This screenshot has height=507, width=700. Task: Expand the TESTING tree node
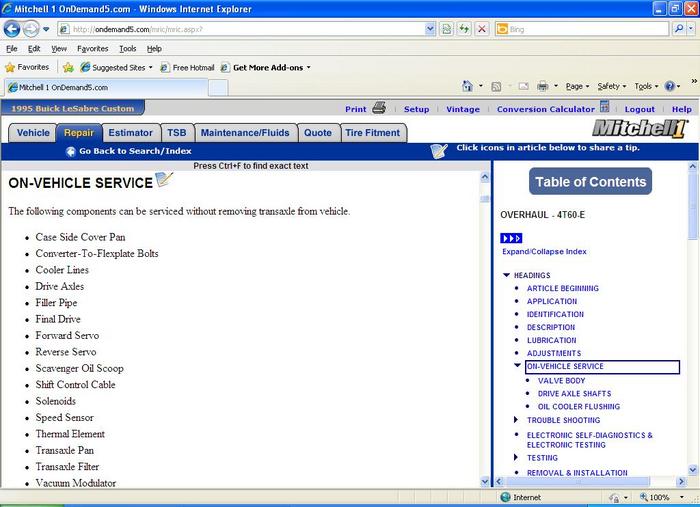pyautogui.click(x=516, y=457)
